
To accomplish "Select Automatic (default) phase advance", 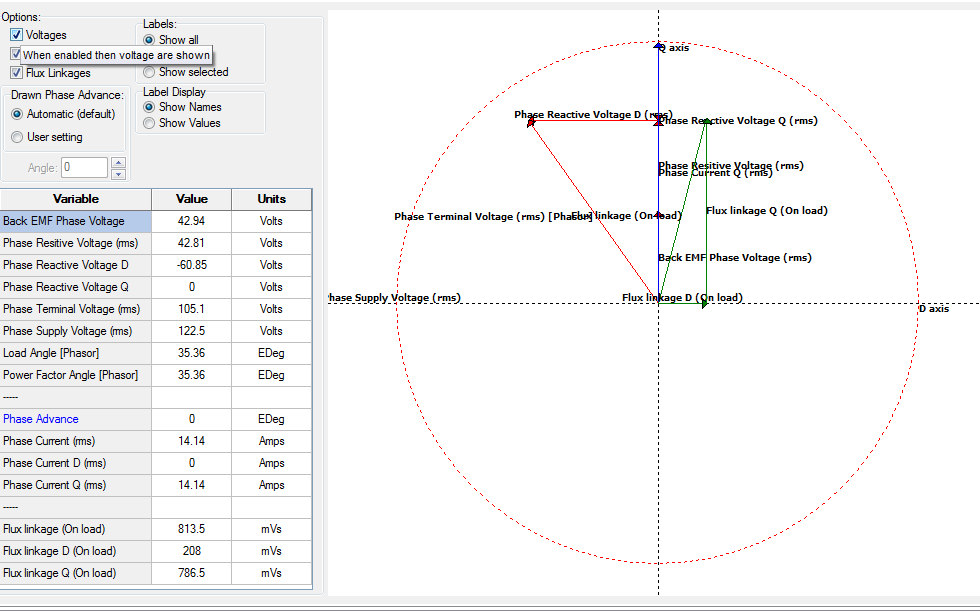I will click(17, 114).
